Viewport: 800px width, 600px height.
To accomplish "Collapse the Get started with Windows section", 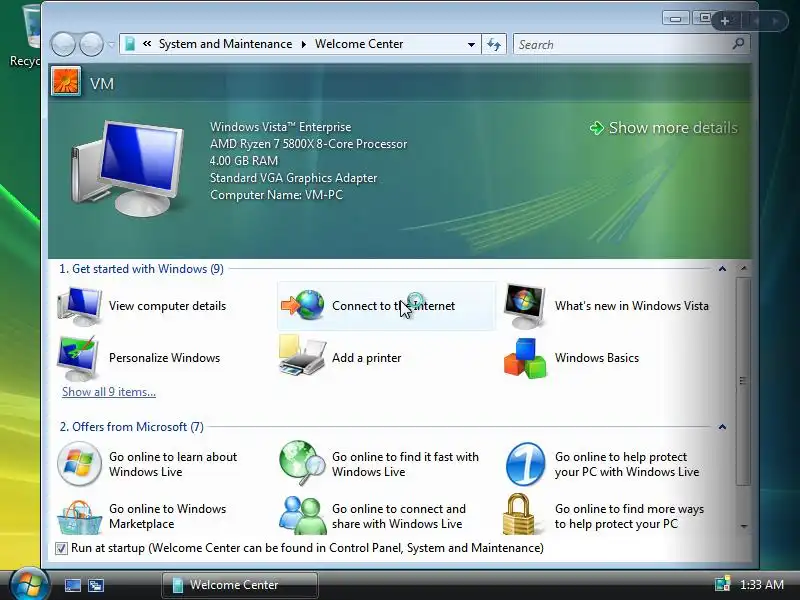I will pos(722,269).
